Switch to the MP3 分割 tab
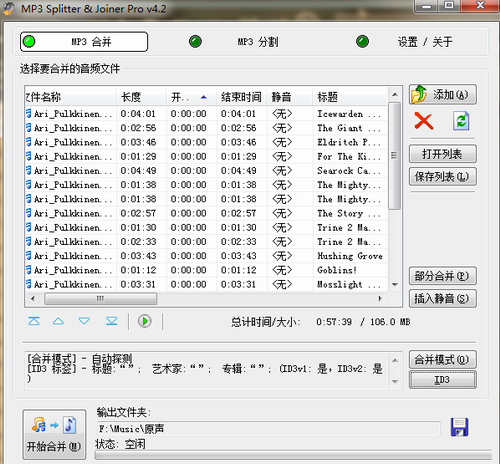500x464 pixels. (x=233, y=42)
